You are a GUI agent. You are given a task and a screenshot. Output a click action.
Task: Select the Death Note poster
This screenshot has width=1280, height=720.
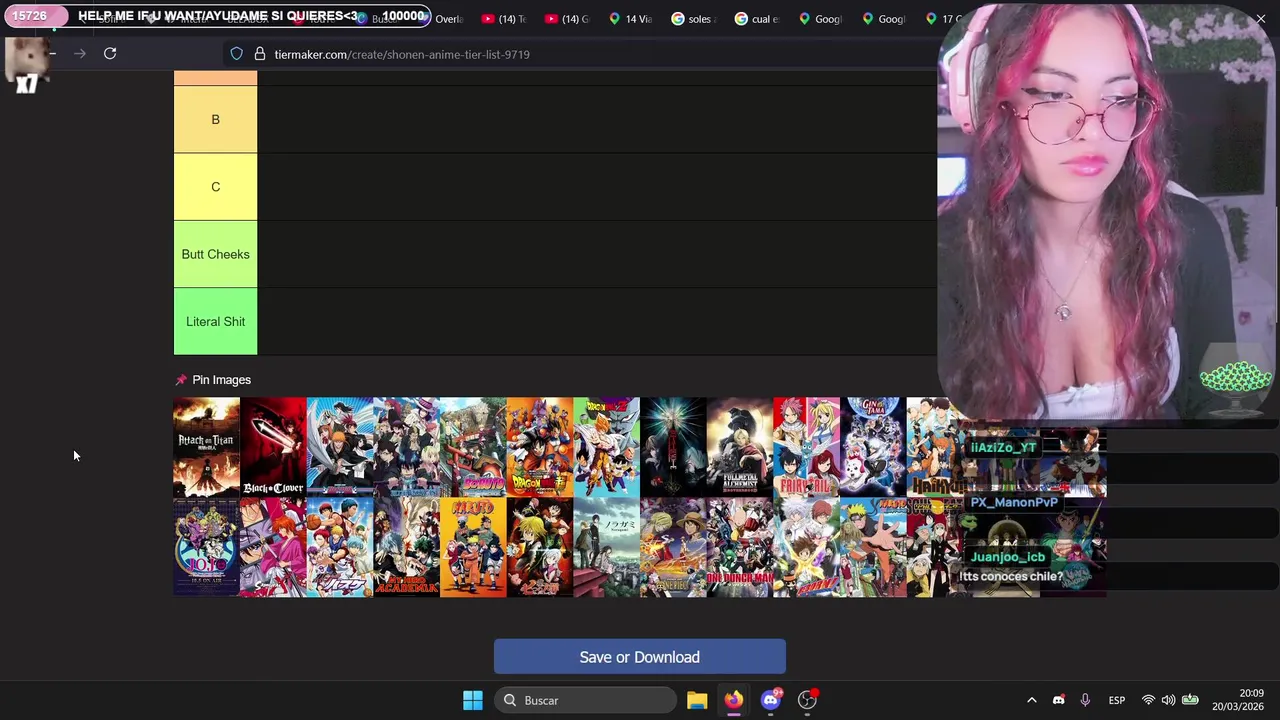tap(673, 447)
